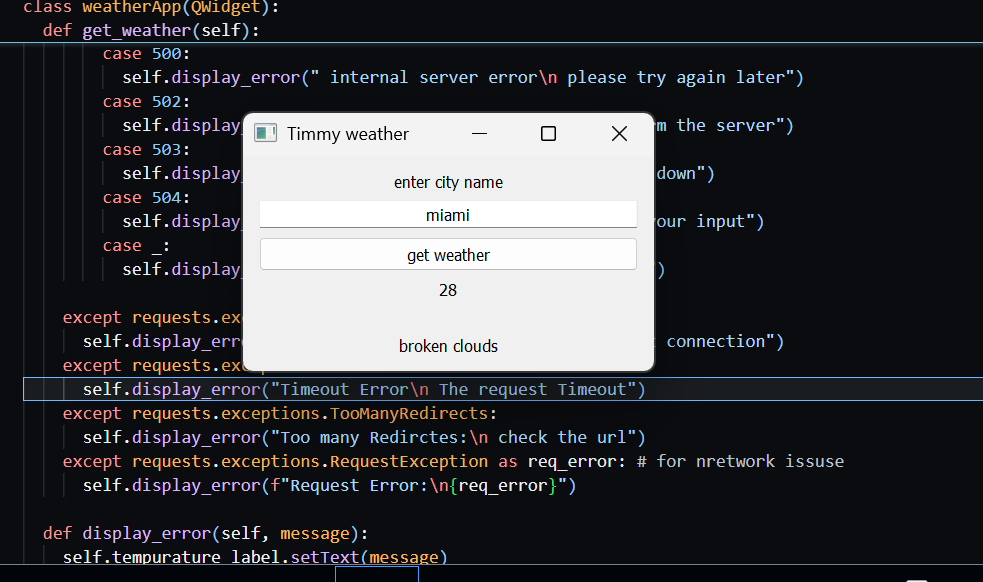Image resolution: width=983 pixels, height=582 pixels.
Task: Focus the city name field containing miami
Action: [448, 215]
